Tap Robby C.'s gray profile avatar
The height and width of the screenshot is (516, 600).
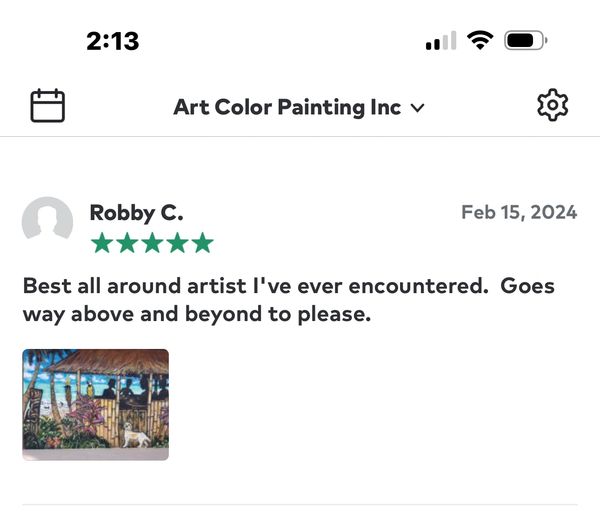point(47,222)
